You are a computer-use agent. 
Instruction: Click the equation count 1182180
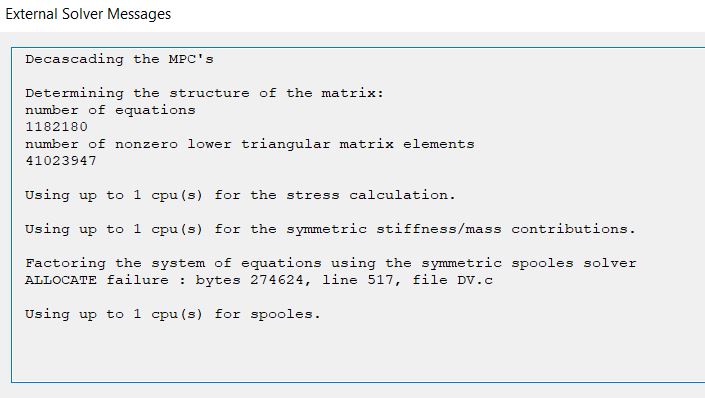56,127
